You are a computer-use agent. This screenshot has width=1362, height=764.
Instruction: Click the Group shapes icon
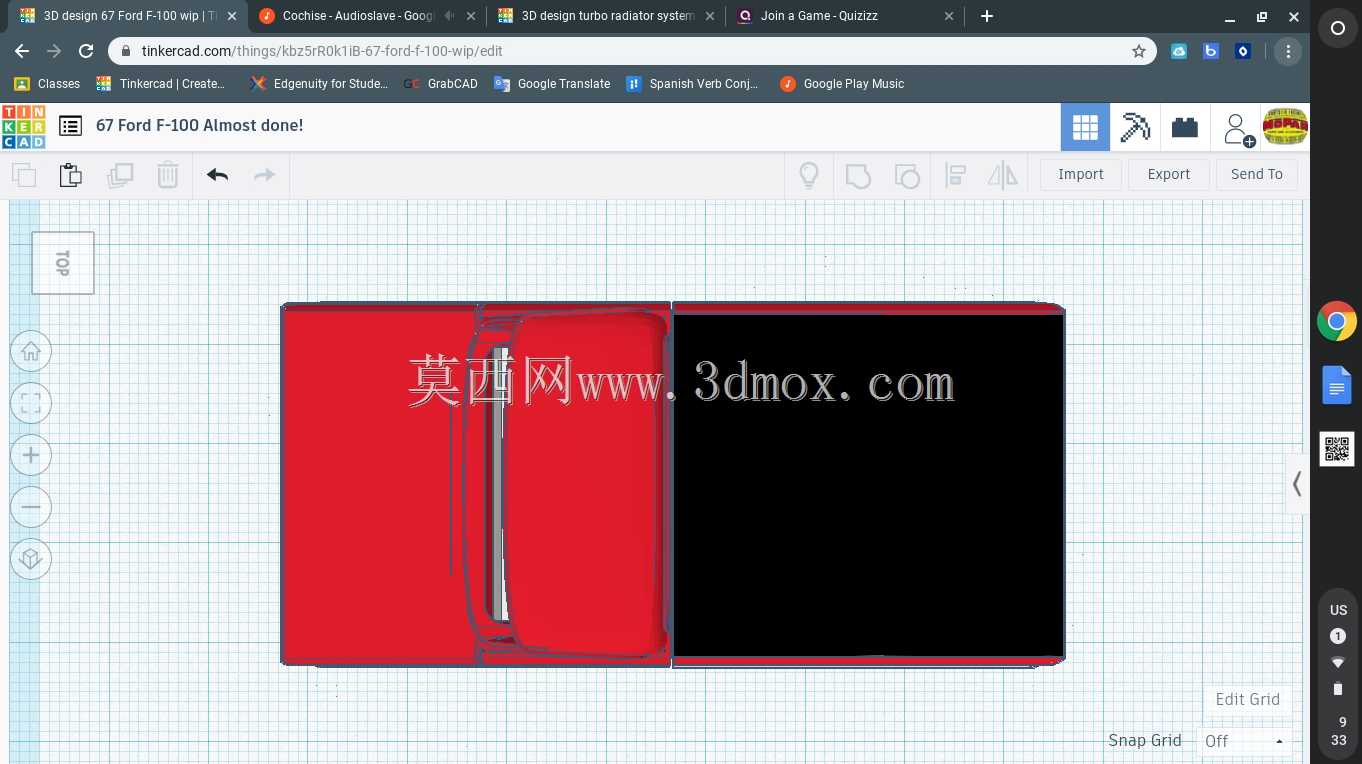click(x=858, y=176)
